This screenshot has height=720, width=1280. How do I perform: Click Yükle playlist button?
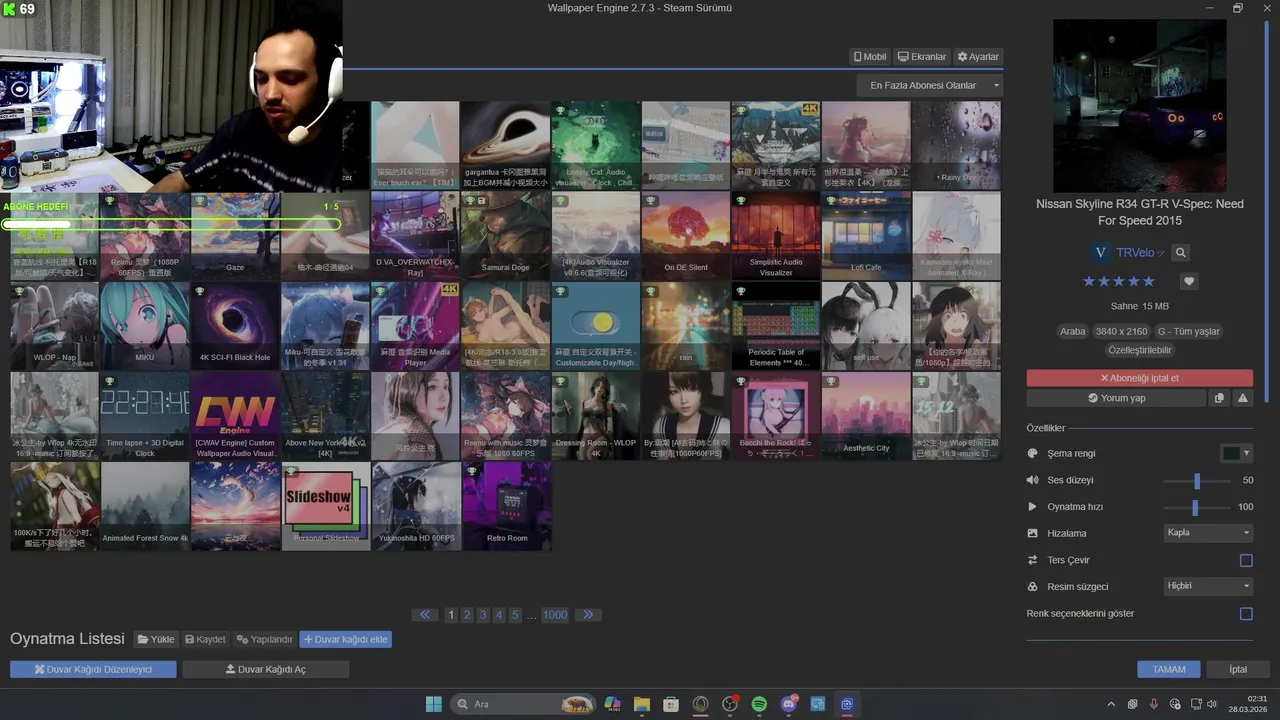pyautogui.click(x=157, y=639)
